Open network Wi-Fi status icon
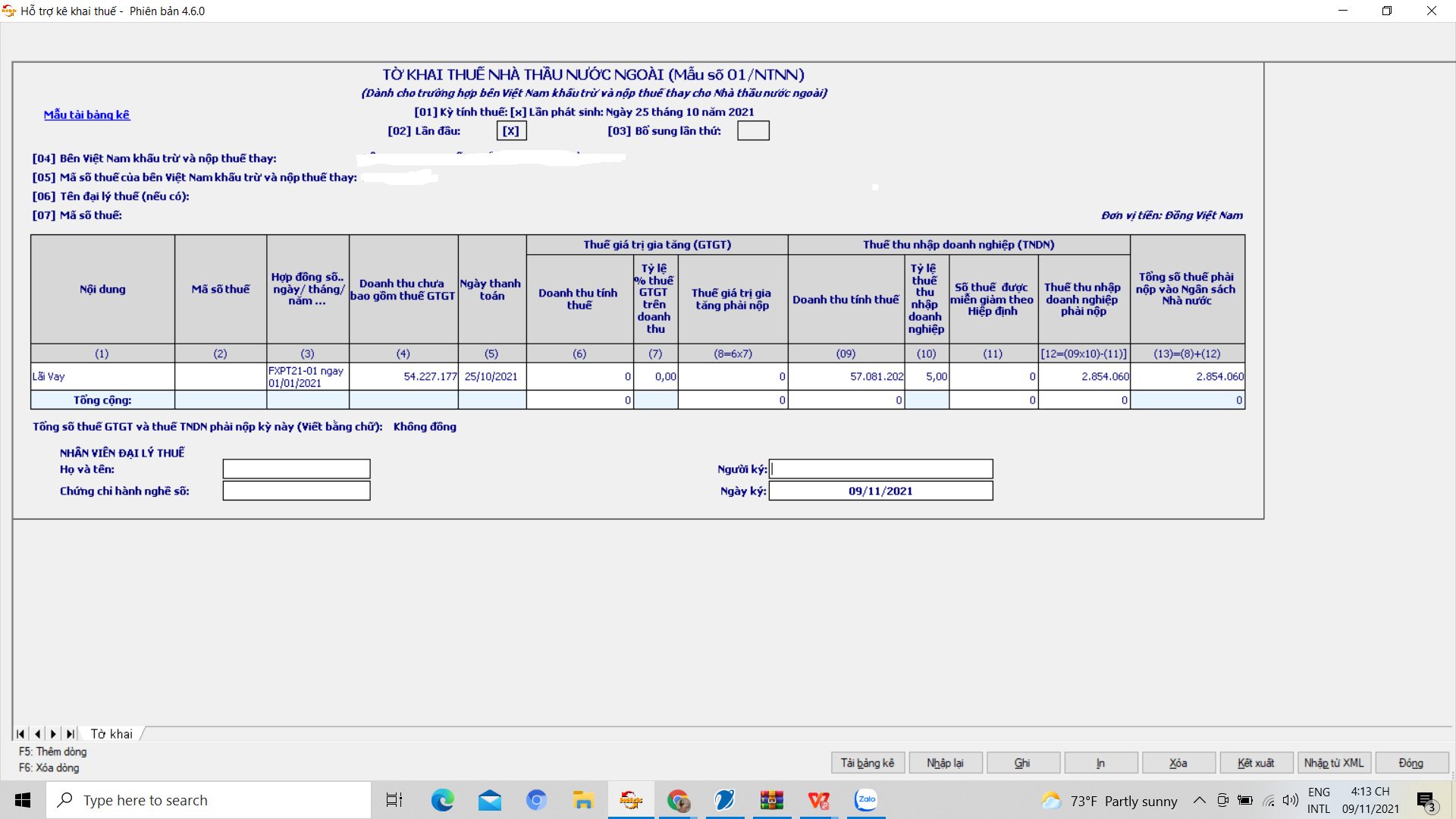Image resolution: width=1456 pixels, height=819 pixels. tap(1269, 800)
